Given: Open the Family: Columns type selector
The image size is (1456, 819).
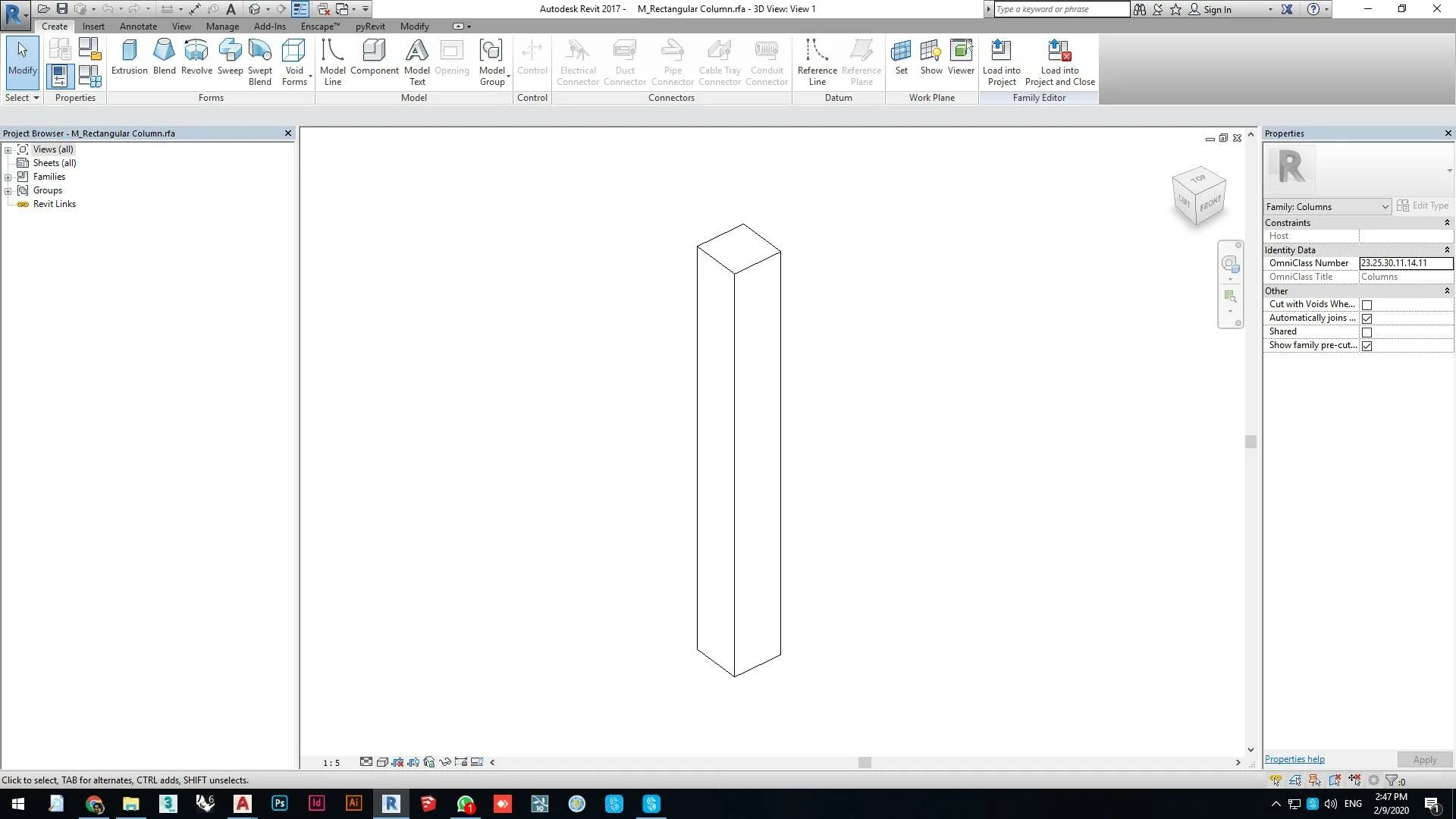Looking at the screenshot, I should [x=1327, y=206].
